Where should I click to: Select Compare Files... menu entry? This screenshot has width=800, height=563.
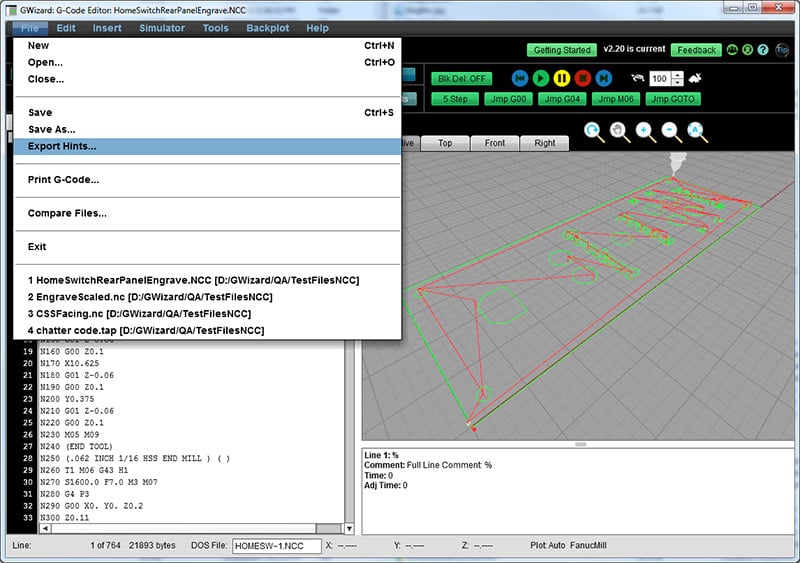(207, 213)
